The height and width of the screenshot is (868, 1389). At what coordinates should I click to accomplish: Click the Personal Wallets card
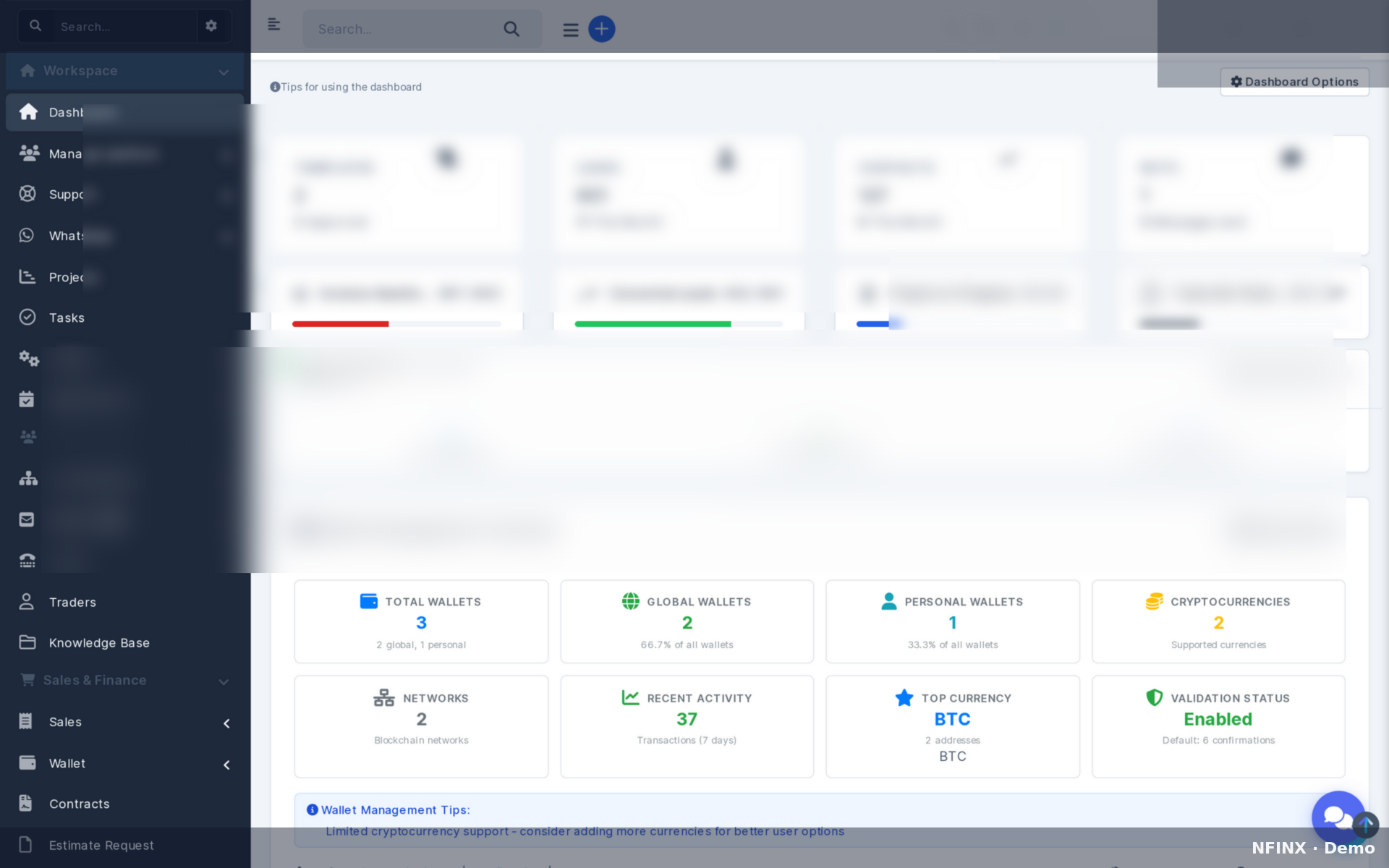point(953,621)
